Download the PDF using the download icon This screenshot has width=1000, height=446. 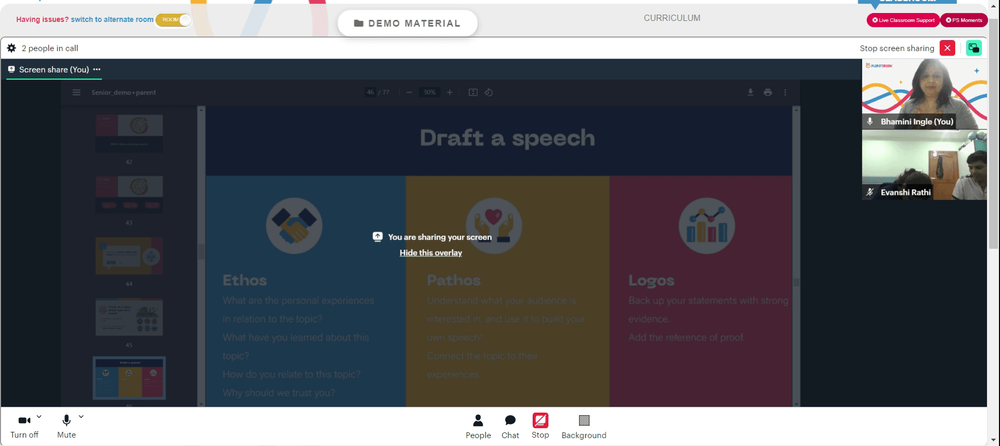point(750,93)
